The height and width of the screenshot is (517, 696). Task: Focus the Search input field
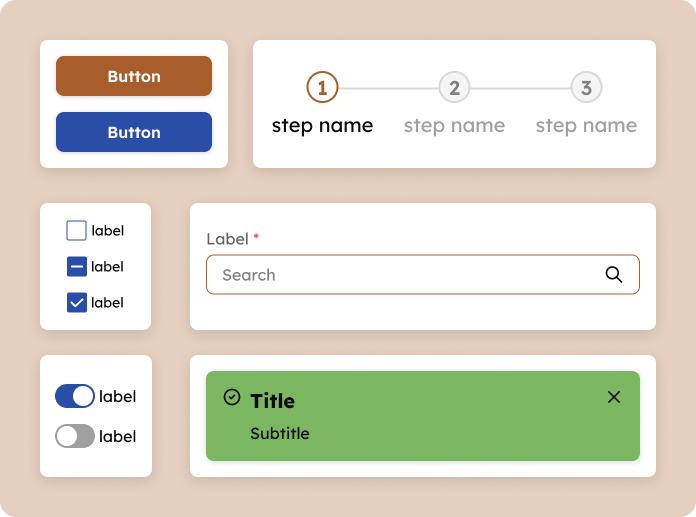(400, 275)
